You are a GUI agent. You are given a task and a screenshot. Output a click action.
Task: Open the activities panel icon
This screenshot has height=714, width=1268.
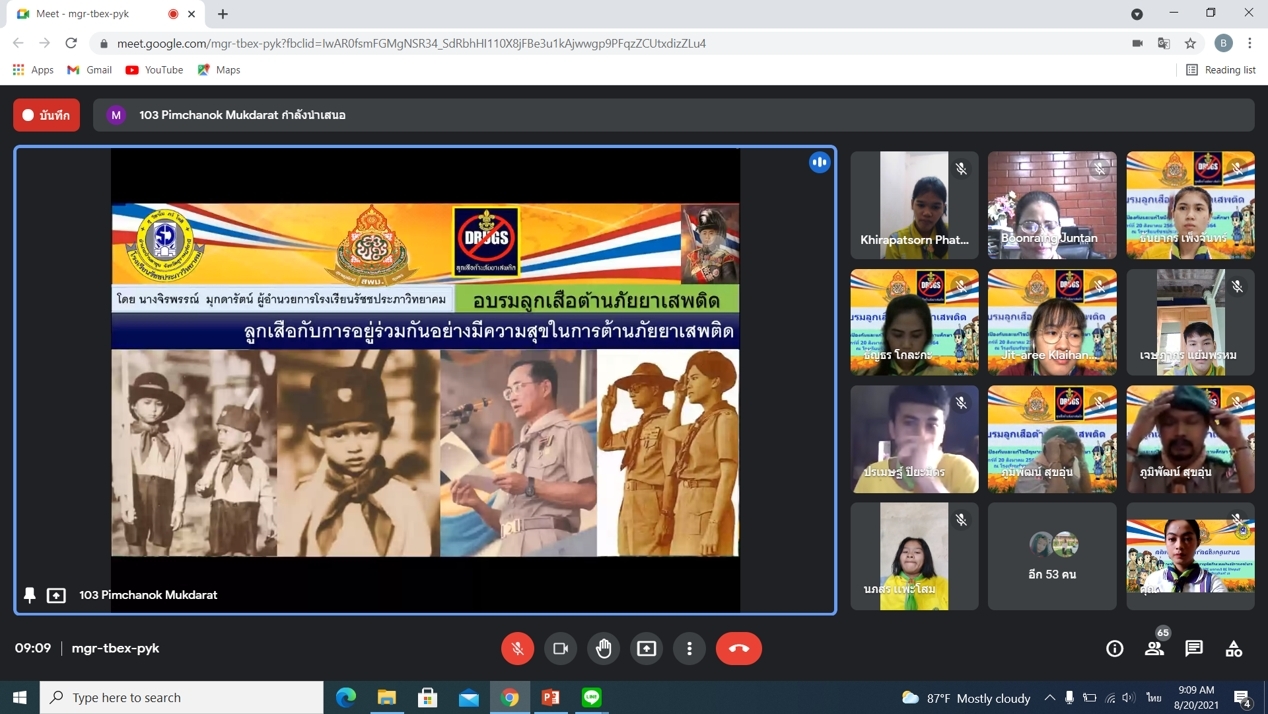pyautogui.click(x=1234, y=648)
